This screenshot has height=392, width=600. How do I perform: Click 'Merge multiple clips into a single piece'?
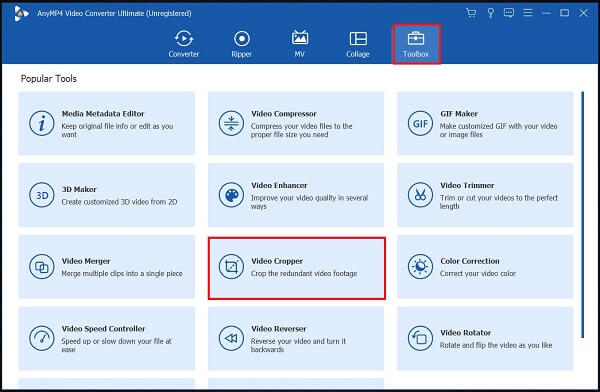pos(122,273)
